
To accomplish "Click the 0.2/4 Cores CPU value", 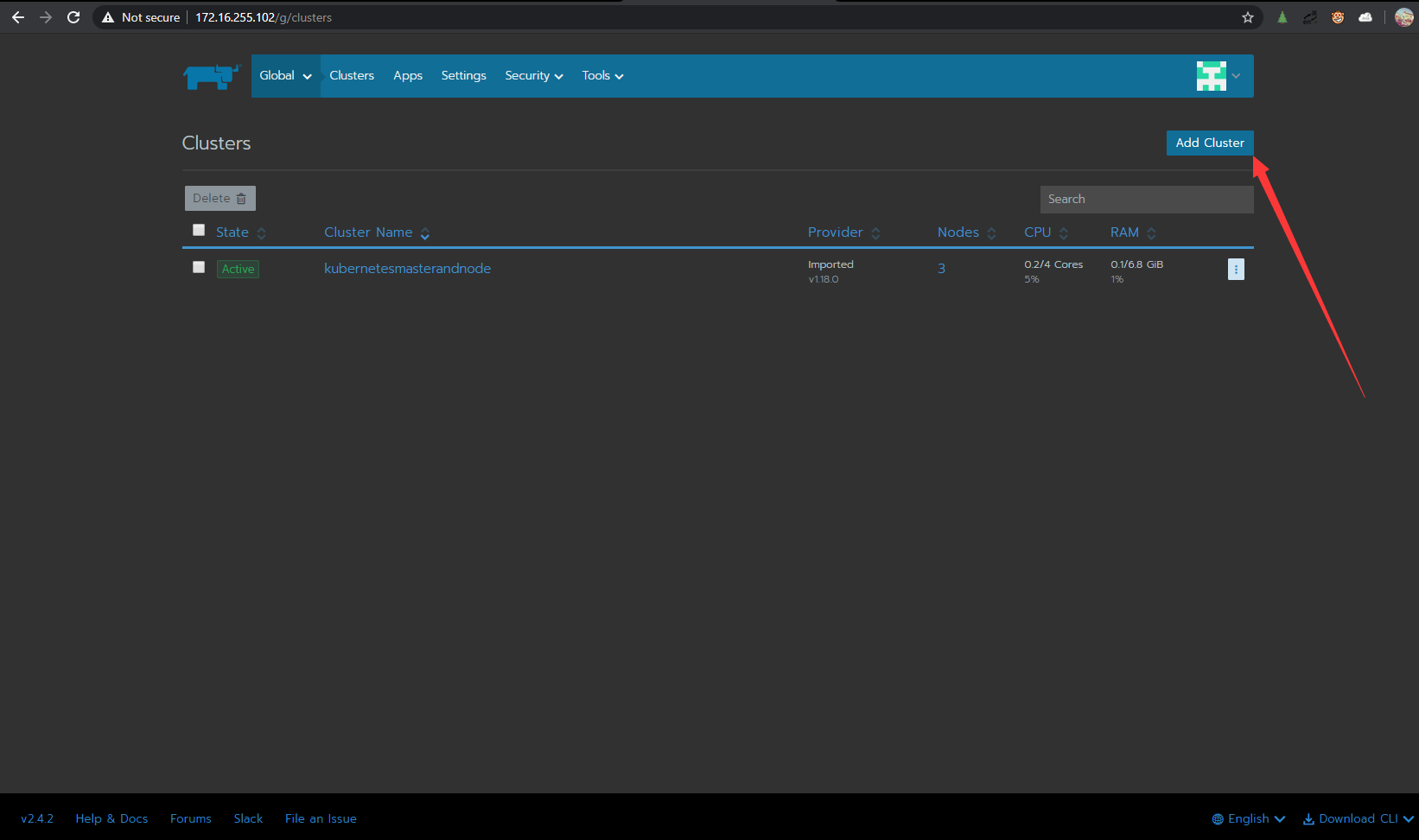I will pyautogui.click(x=1053, y=264).
